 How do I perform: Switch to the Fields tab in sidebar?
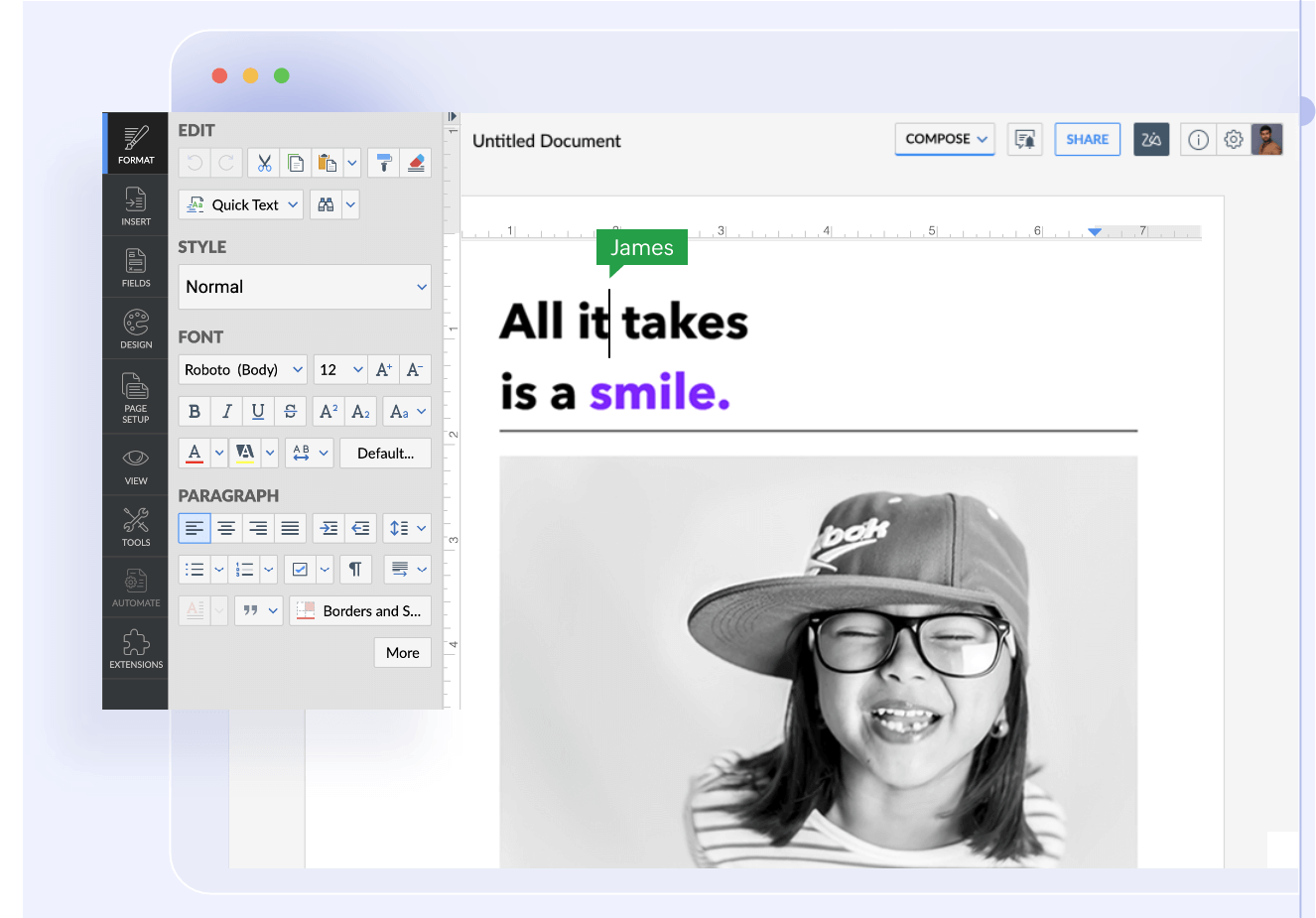pos(136,267)
